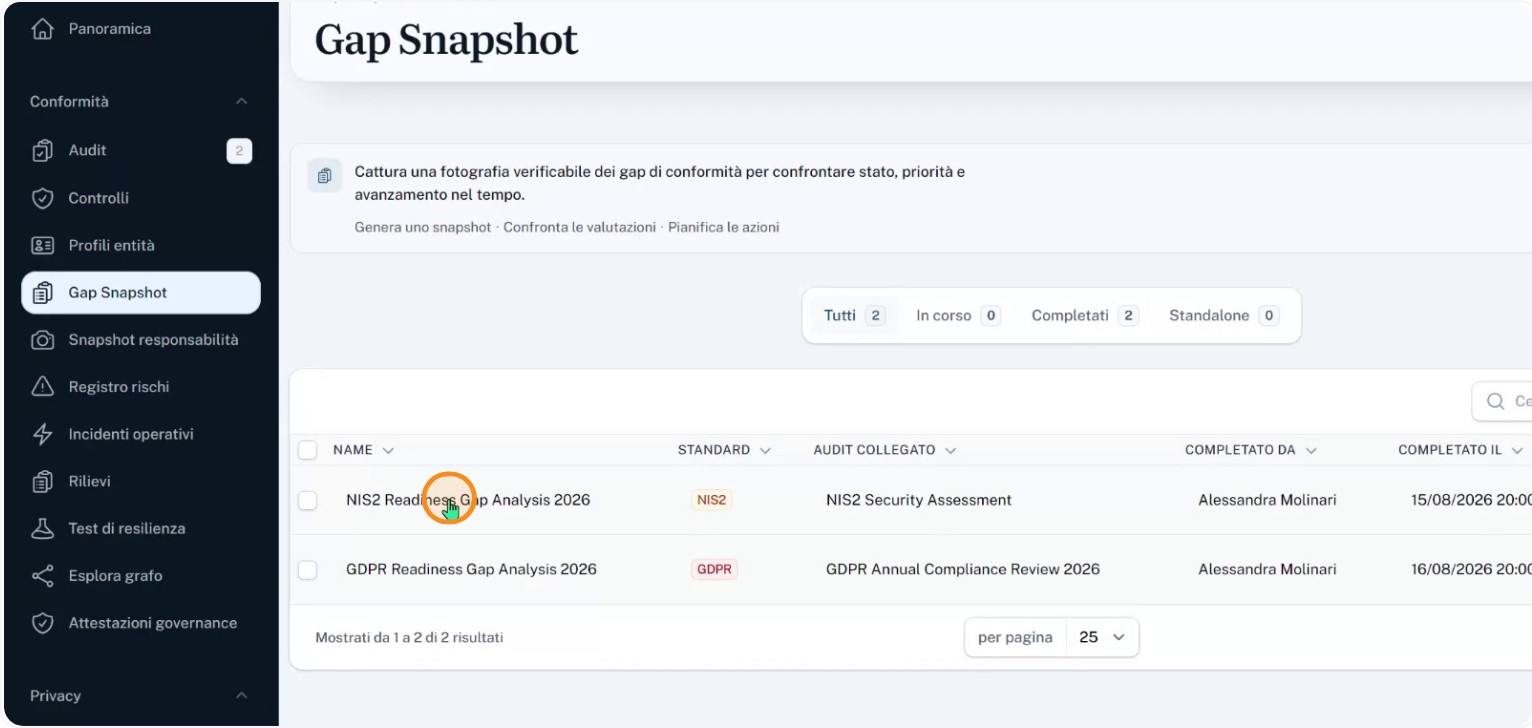1532x728 pixels.
Task: Click the info banner document icon
Action: click(x=324, y=176)
